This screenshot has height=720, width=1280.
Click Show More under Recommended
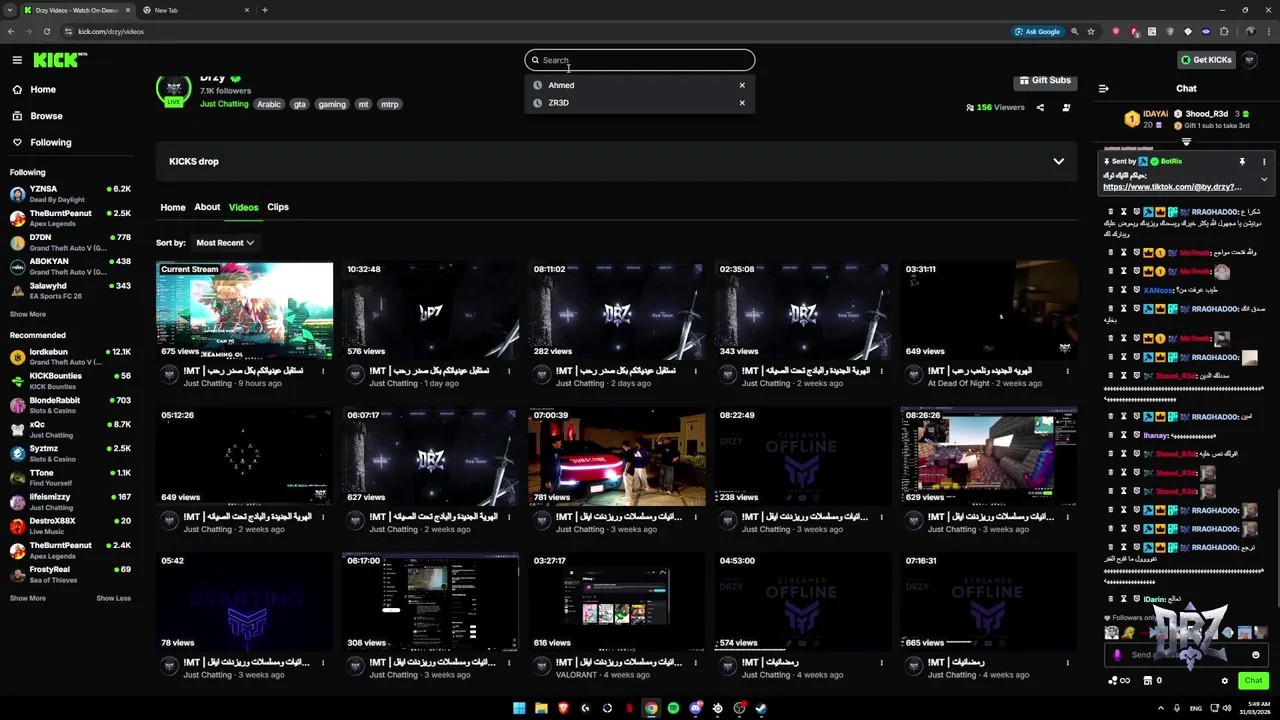point(28,598)
